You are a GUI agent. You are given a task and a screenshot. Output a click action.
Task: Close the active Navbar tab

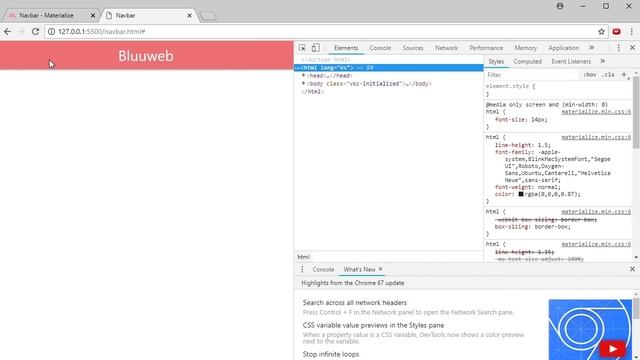(189, 16)
